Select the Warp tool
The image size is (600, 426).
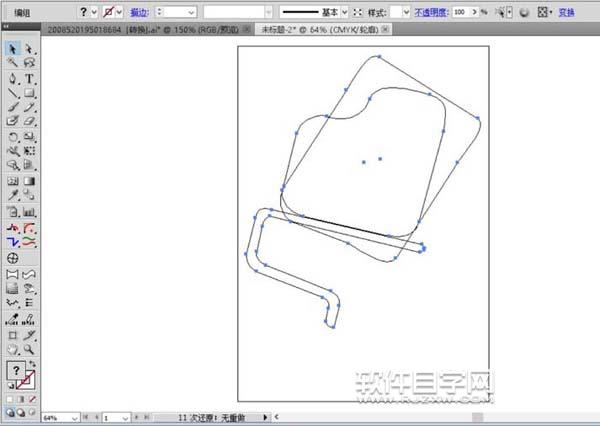click(13, 151)
